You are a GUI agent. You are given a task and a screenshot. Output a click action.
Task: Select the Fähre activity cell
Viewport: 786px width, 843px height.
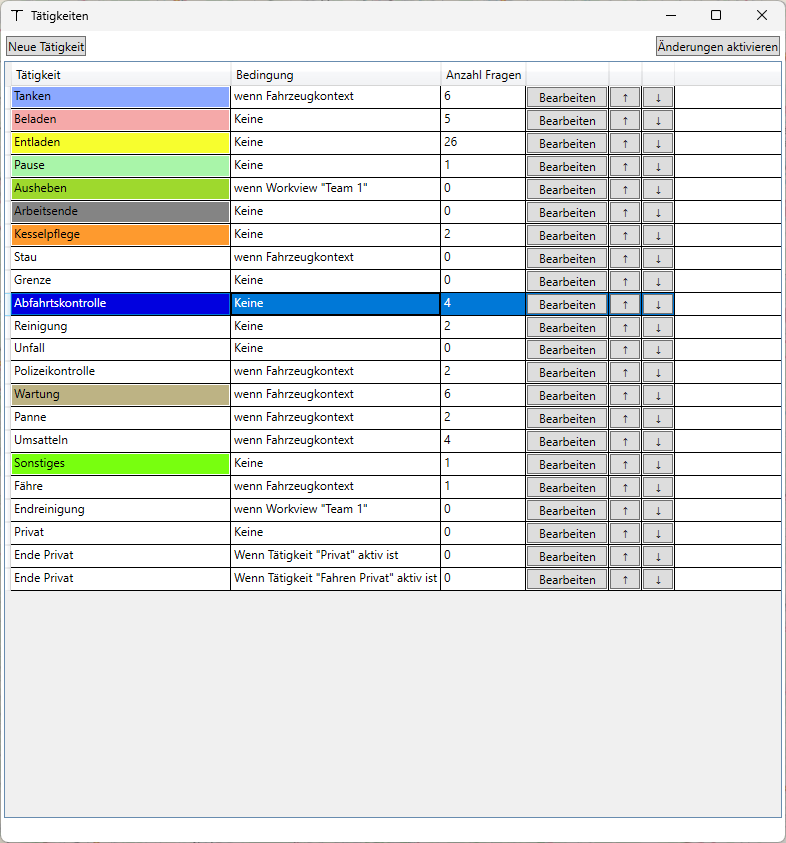pyautogui.click(x=120, y=487)
